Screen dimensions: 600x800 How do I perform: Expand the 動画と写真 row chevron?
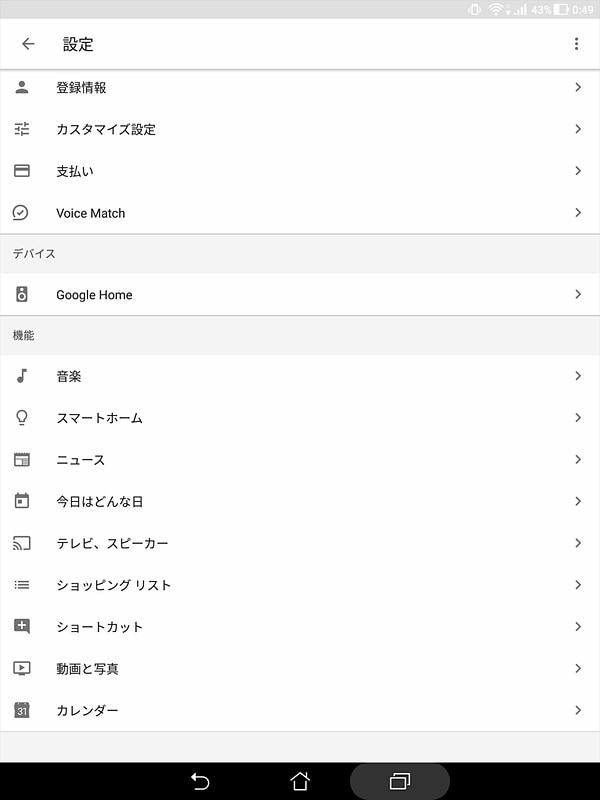click(580, 668)
